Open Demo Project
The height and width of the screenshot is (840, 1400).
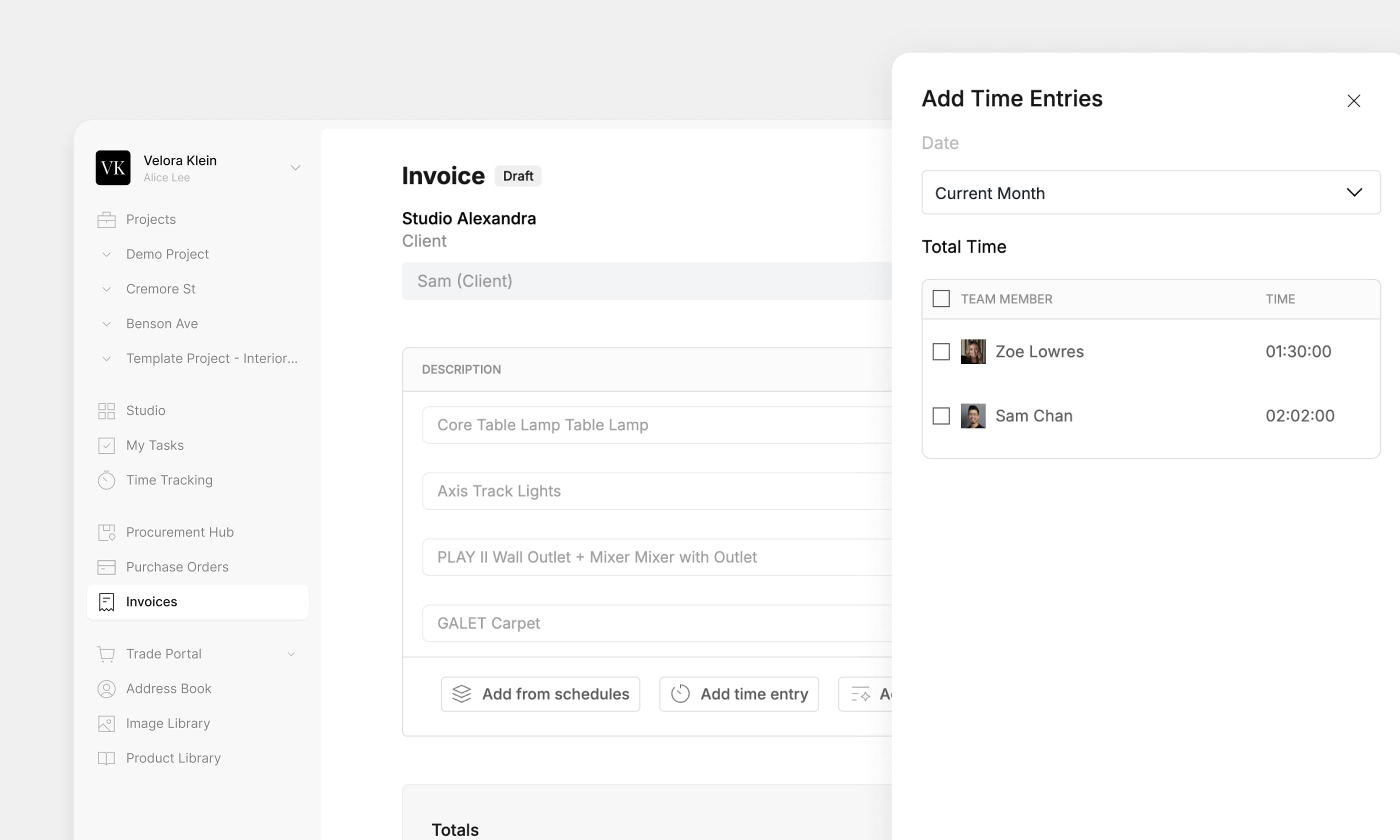167,254
